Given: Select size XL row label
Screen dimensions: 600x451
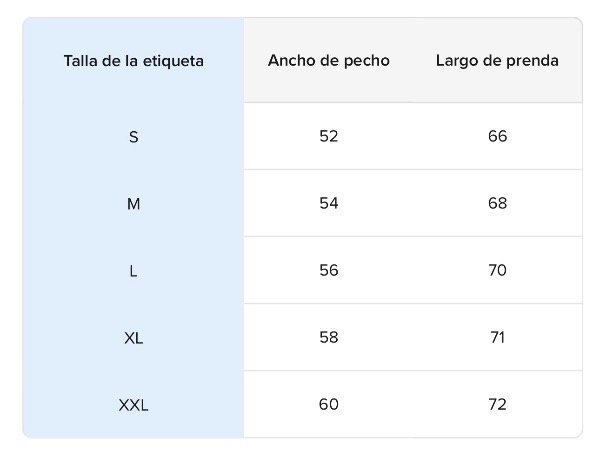Looking at the screenshot, I should point(133,337).
